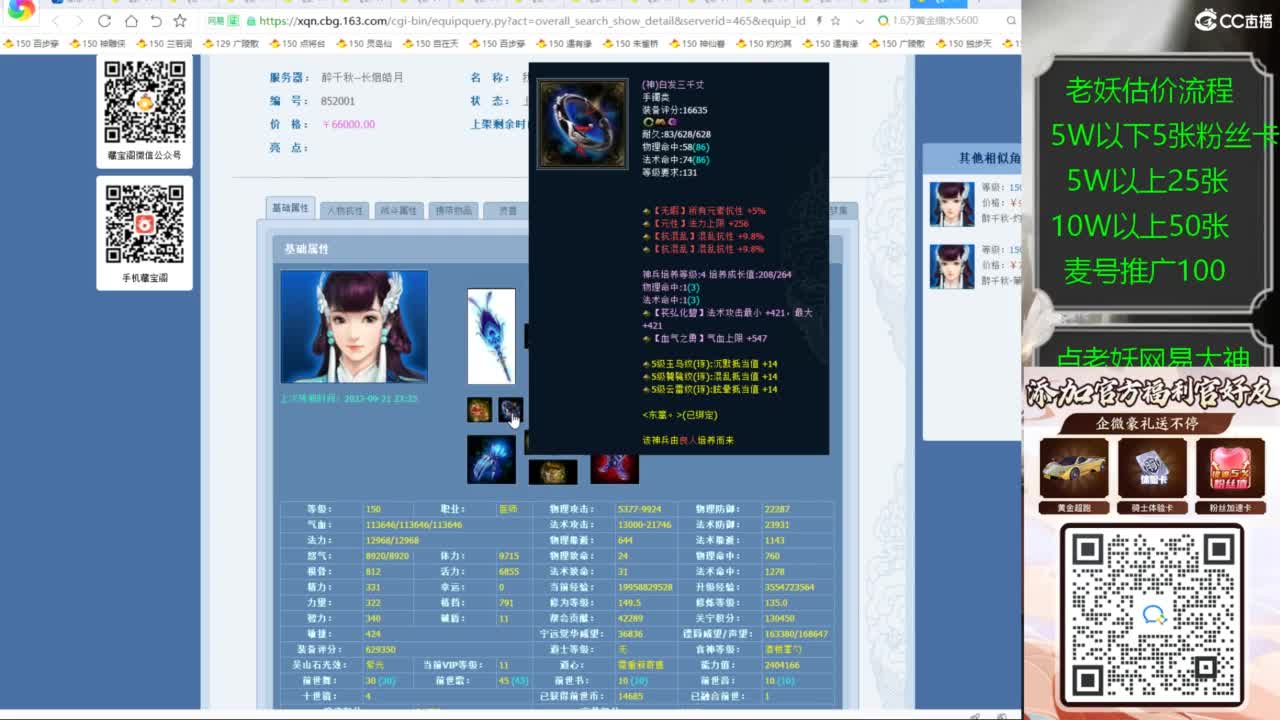Go to the browser home page icon
The height and width of the screenshot is (720, 1280).
[x=131, y=21]
